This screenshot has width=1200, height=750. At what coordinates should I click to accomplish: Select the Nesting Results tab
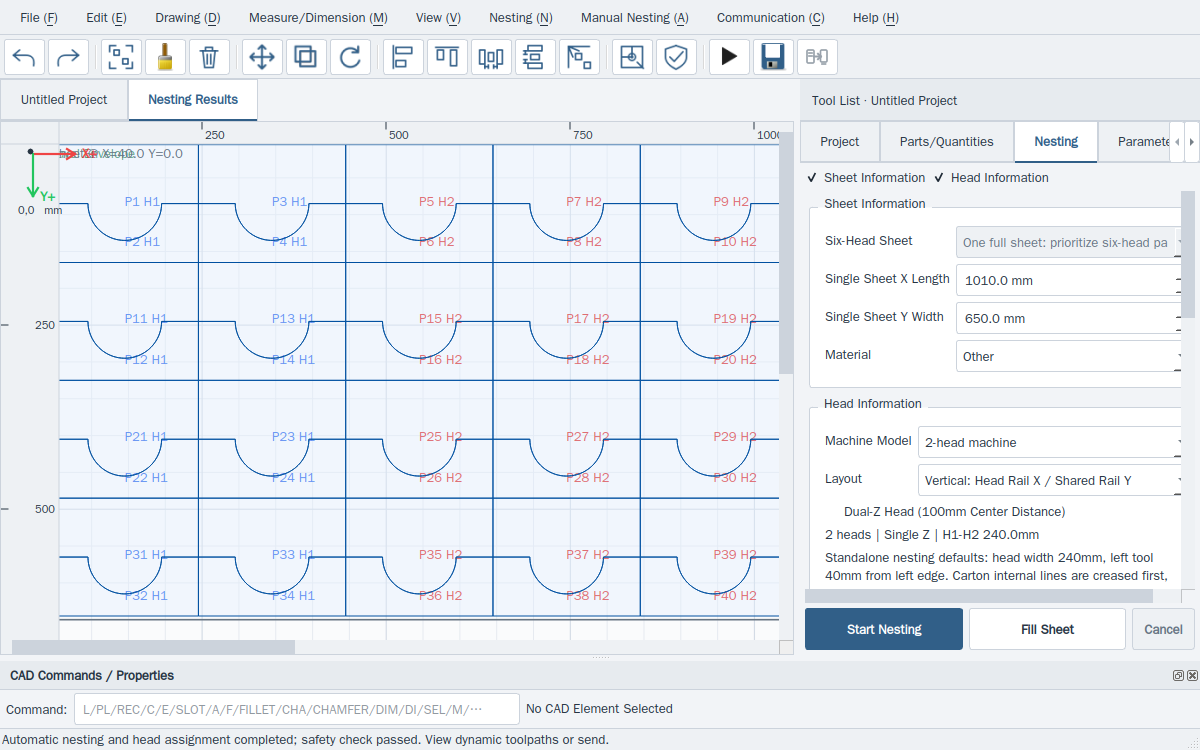[x=193, y=100]
